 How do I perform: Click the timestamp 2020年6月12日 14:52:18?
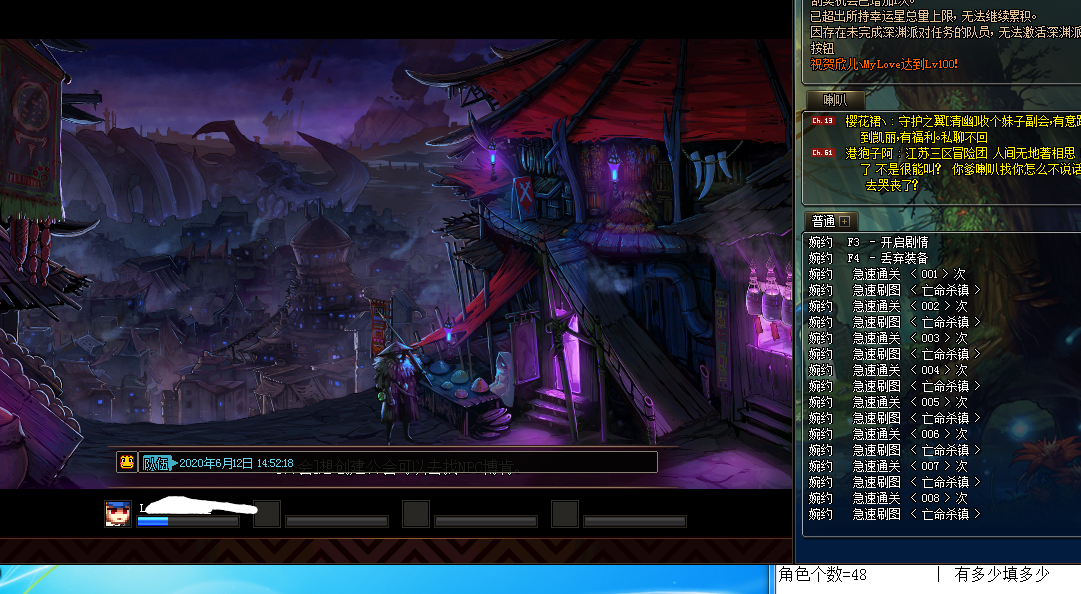pos(236,463)
